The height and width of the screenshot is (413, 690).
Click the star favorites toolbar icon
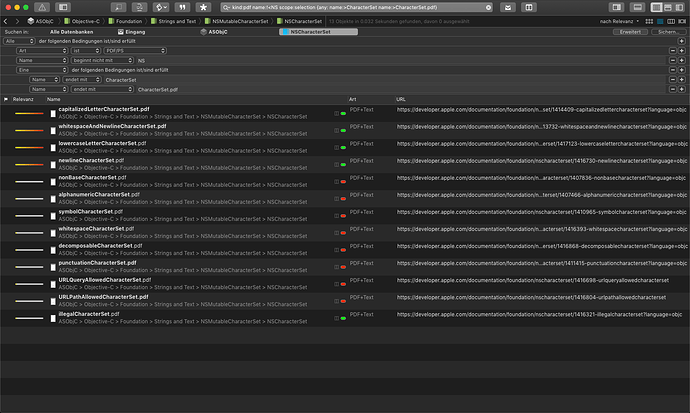coord(203,7)
